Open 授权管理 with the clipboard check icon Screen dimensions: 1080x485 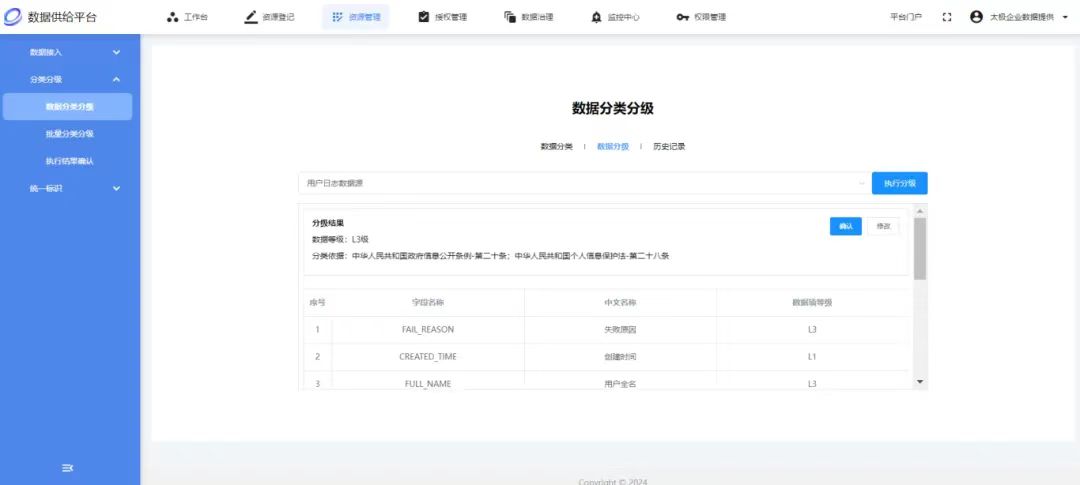443,17
